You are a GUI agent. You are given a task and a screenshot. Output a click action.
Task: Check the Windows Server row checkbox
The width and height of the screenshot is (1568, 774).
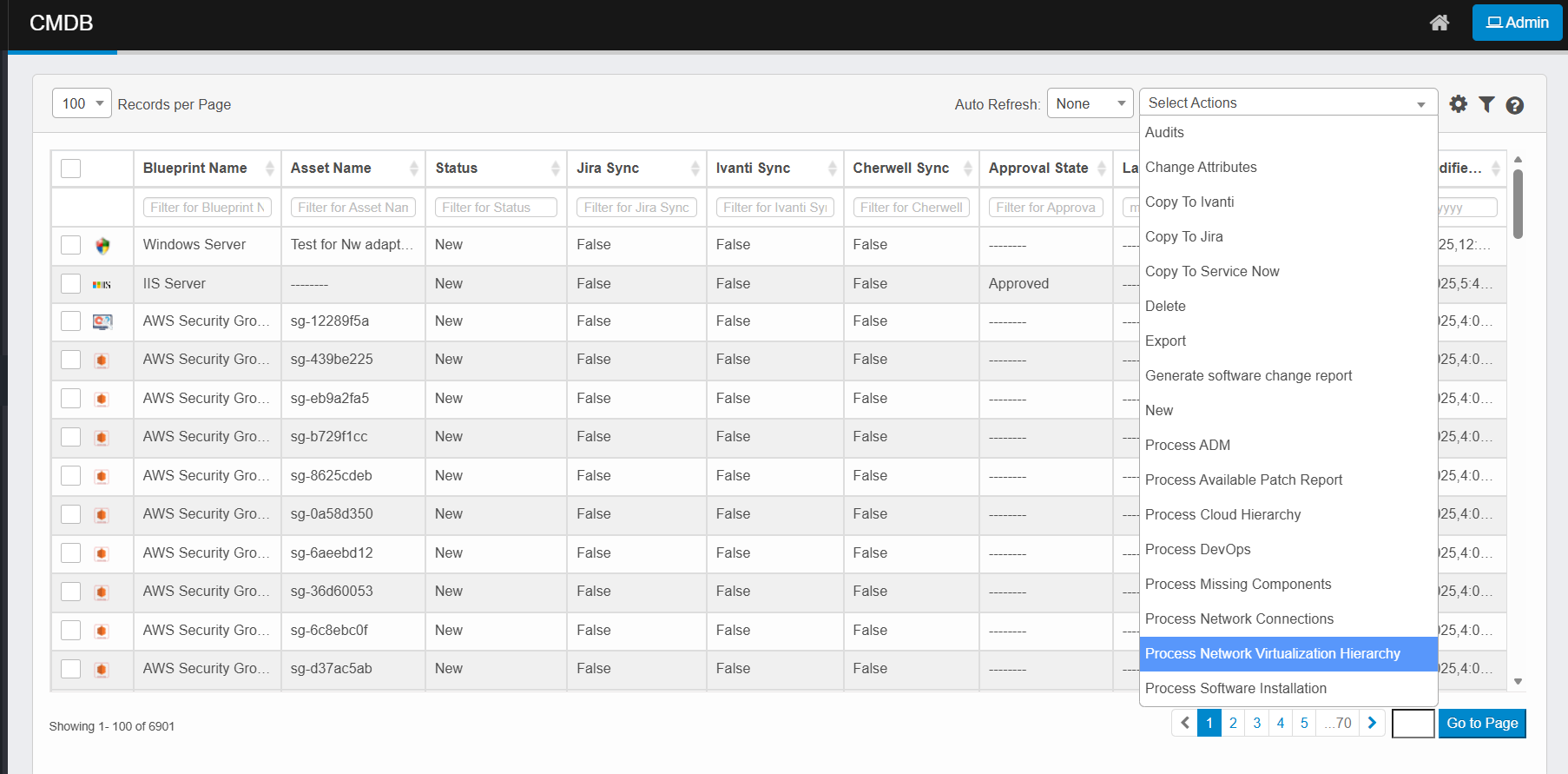click(71, 245)
